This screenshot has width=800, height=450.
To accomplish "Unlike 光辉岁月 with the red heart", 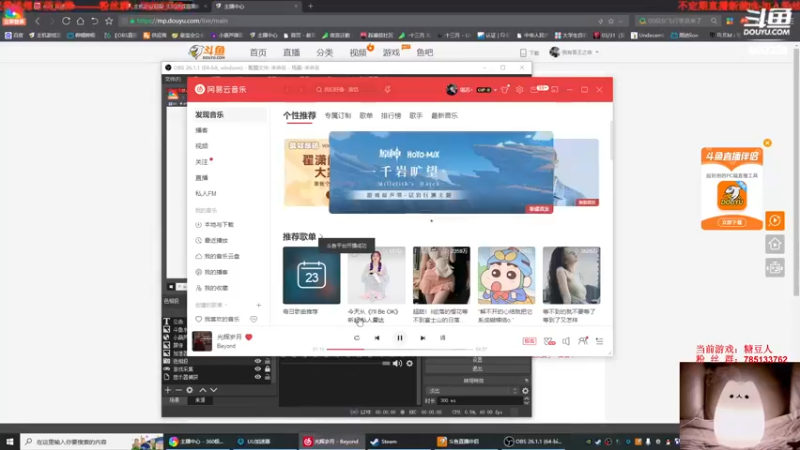I will click(x=249, y=337).
